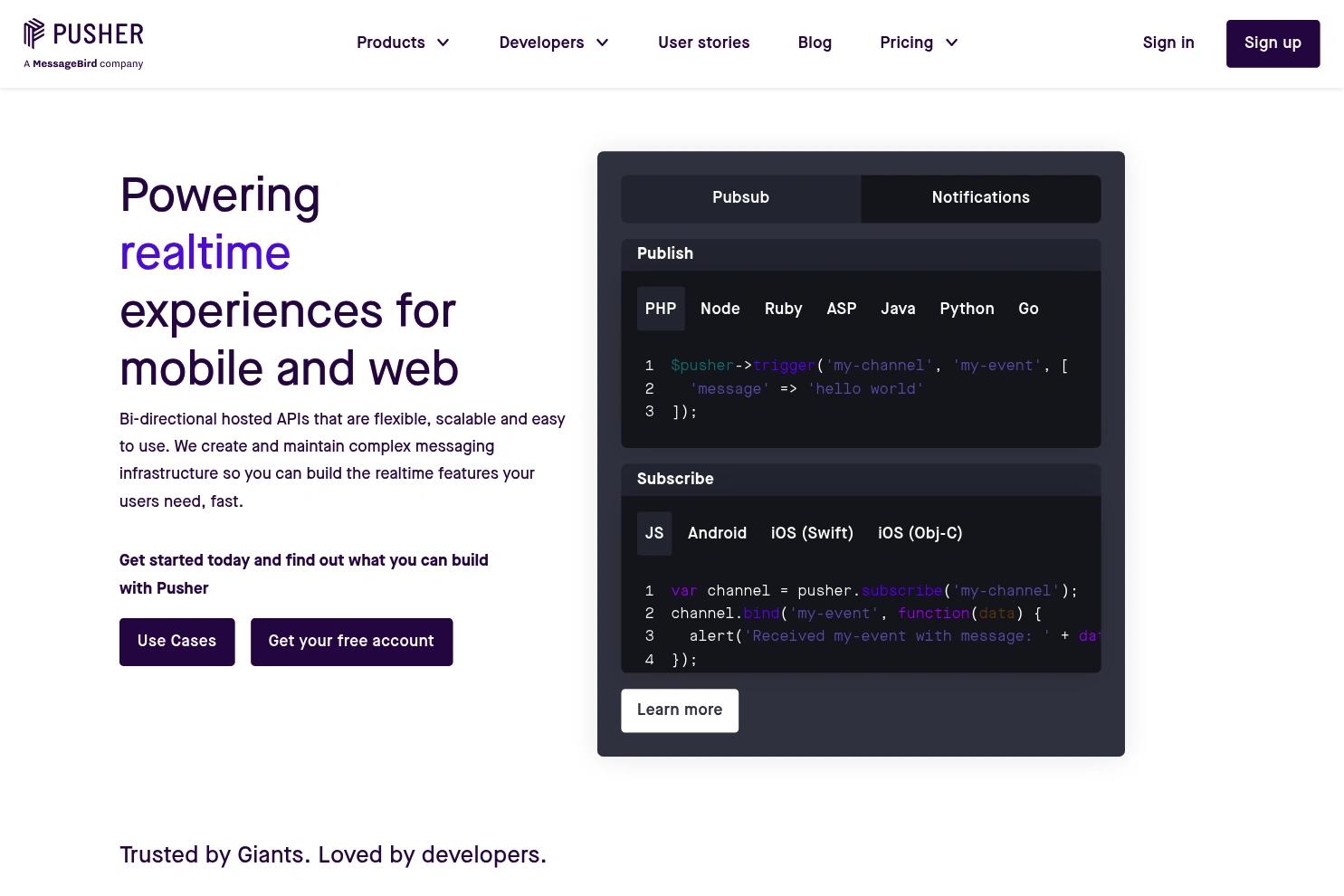Click 'Trusted by Giants' heading
The image size is (1344, 896).
tap(333, 855)
